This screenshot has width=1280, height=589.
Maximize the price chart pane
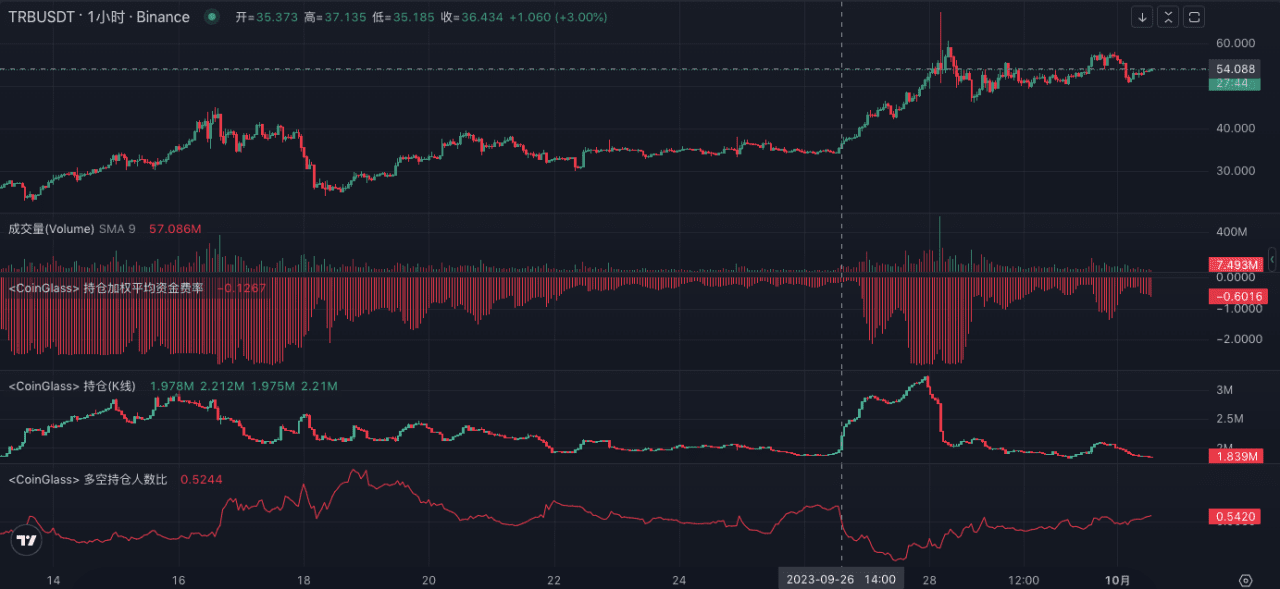coord(1195,17)
